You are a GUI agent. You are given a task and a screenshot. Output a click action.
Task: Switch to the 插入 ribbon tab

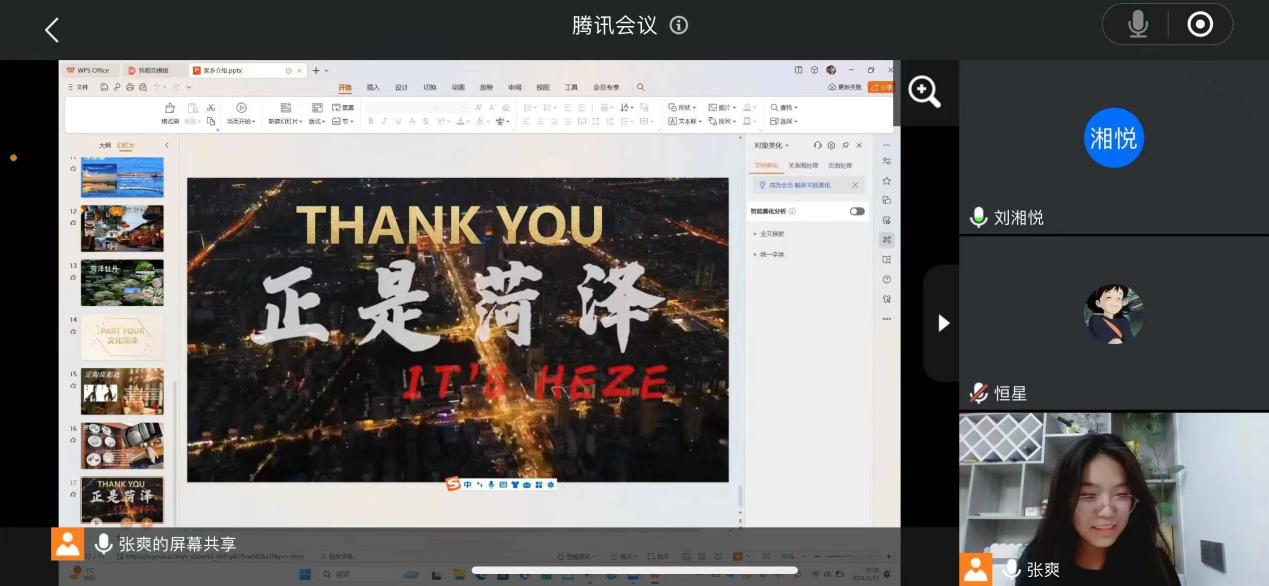(x=373, y=88)
